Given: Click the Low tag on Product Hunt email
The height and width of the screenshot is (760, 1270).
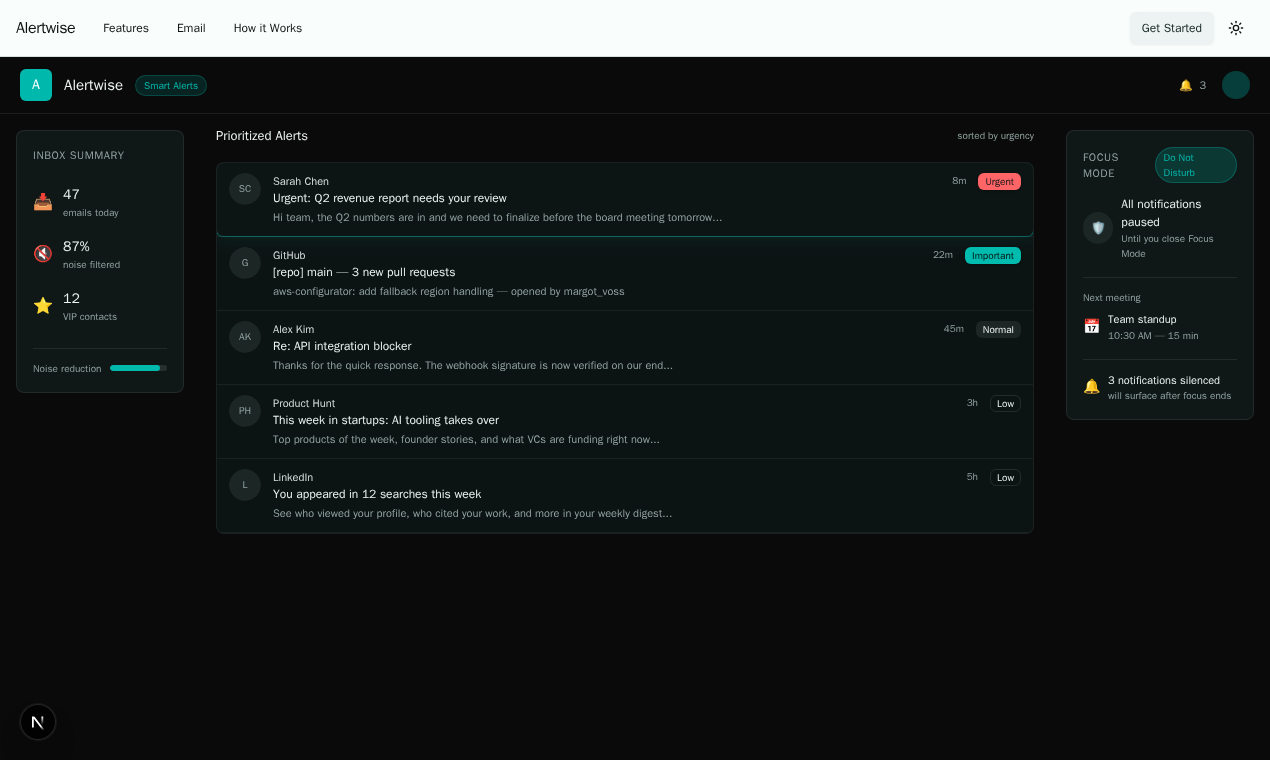Looking at the screenshot, I should pos(1005,403).
